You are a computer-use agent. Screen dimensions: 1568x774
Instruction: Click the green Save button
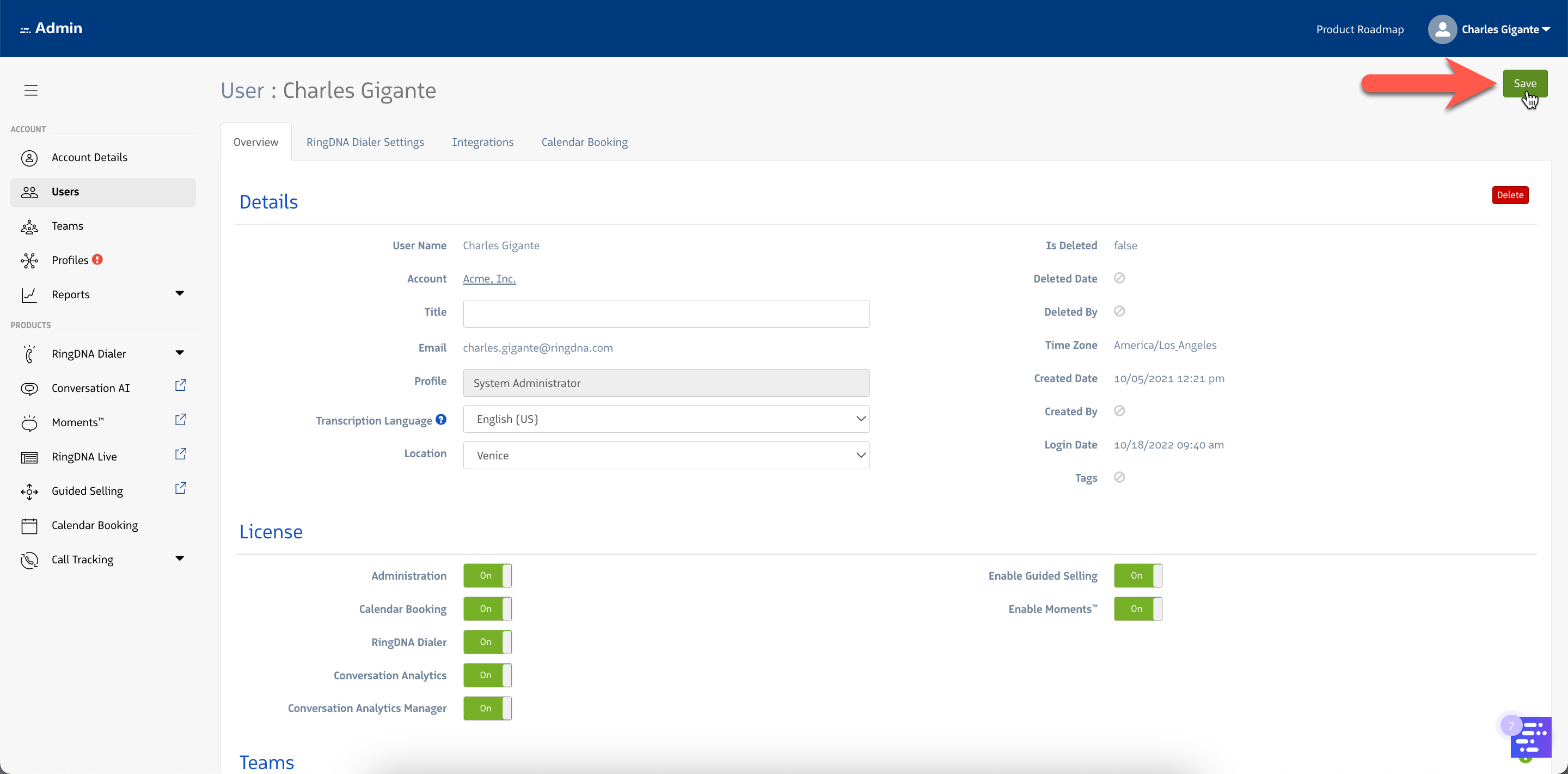pyautogui.click(x=1524, y=83)
